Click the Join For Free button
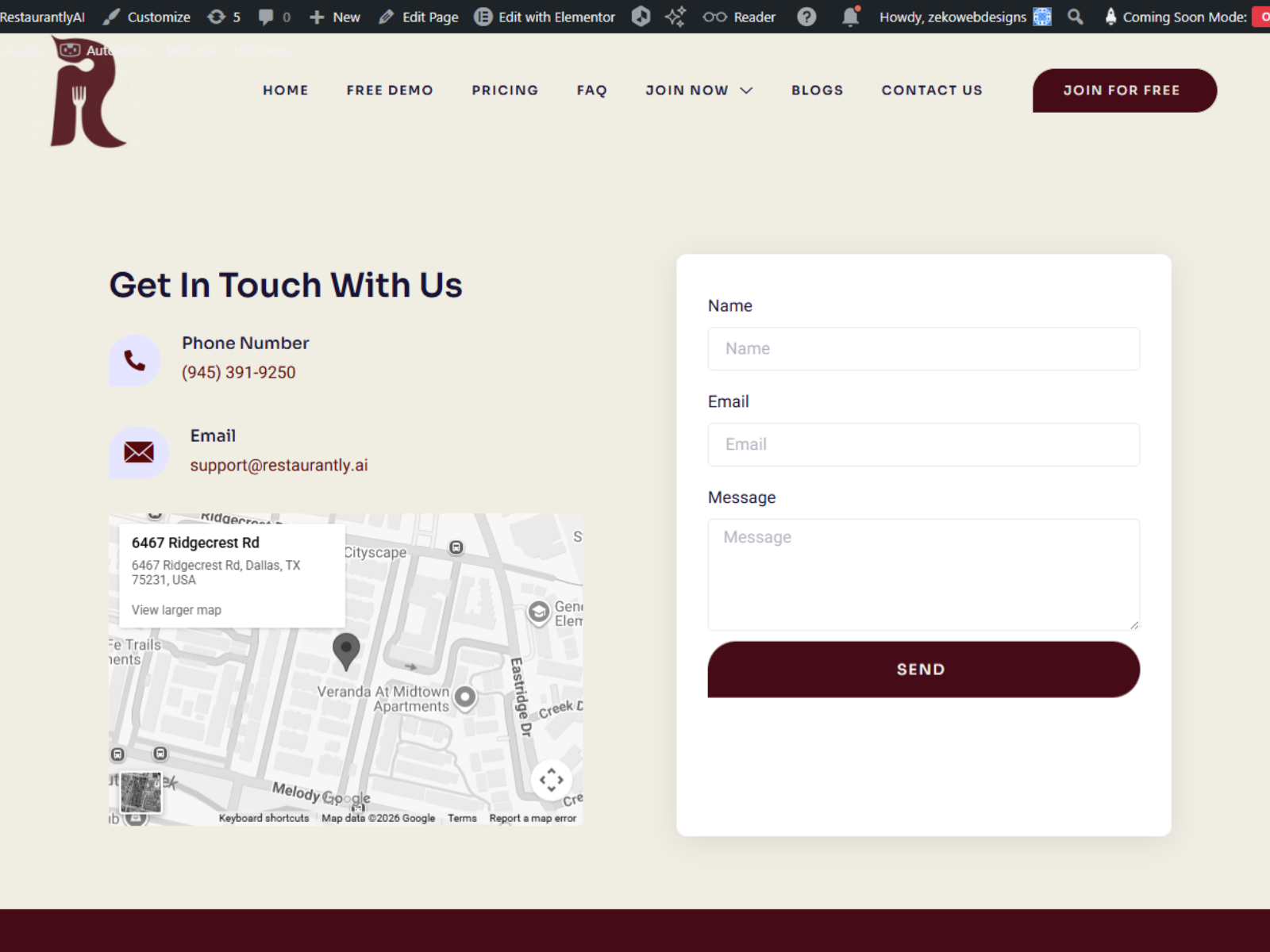 point(1123,90)
